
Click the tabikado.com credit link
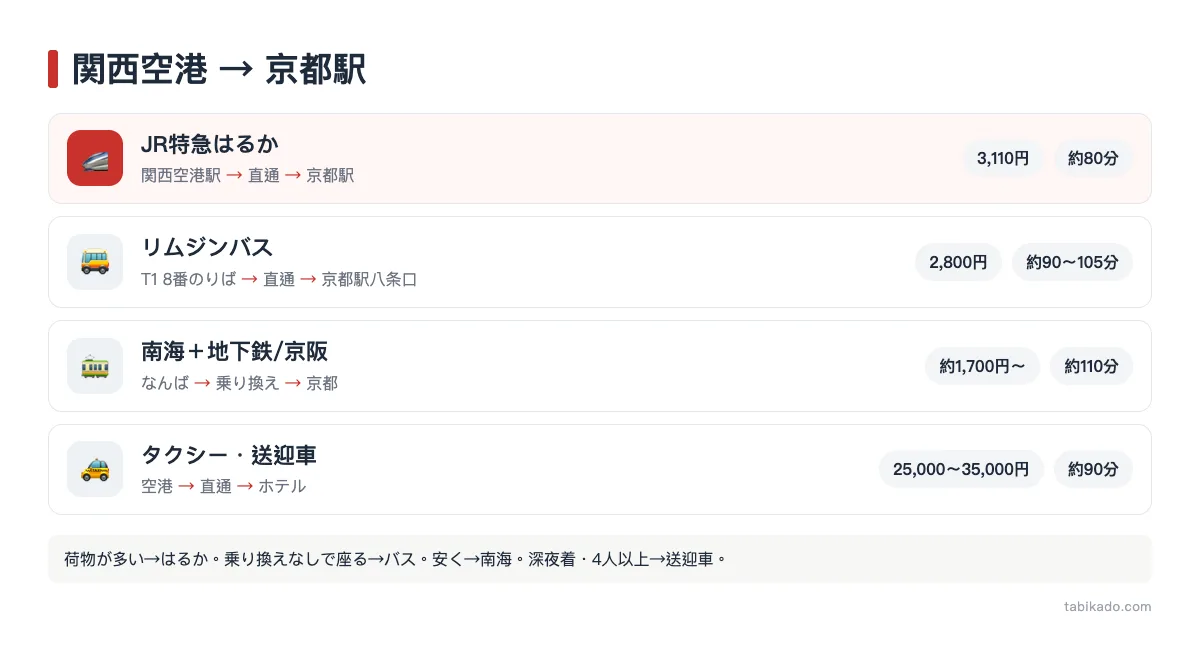pos(1108,606)
